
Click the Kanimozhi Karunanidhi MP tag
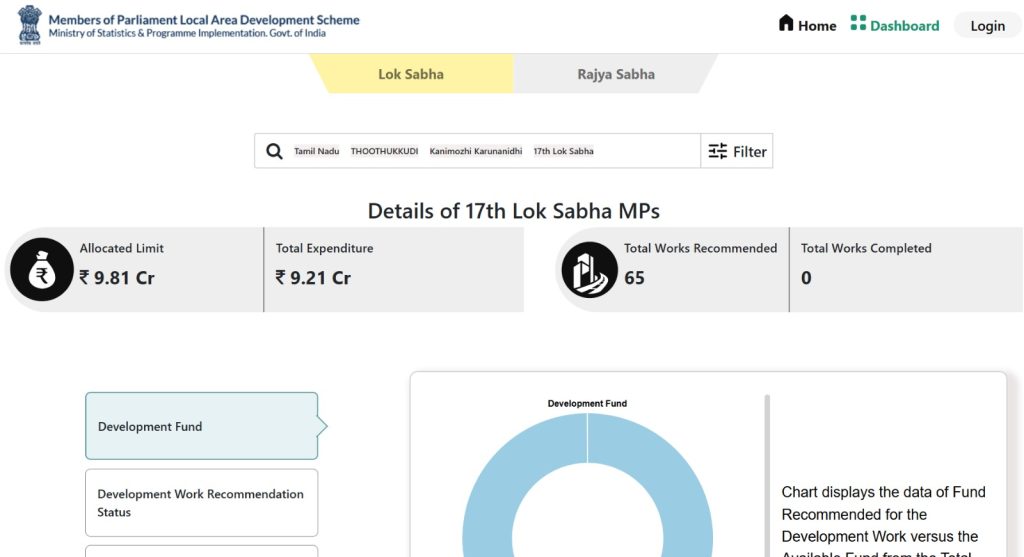click(476, 152)
